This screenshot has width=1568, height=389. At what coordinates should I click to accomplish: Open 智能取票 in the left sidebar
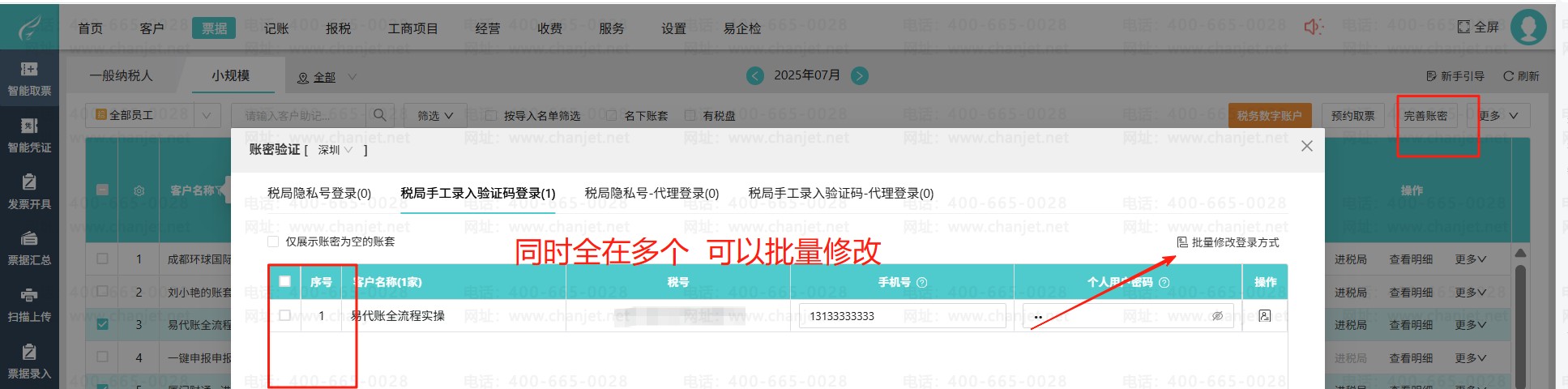pyautogui.click(x=29, y=79)
